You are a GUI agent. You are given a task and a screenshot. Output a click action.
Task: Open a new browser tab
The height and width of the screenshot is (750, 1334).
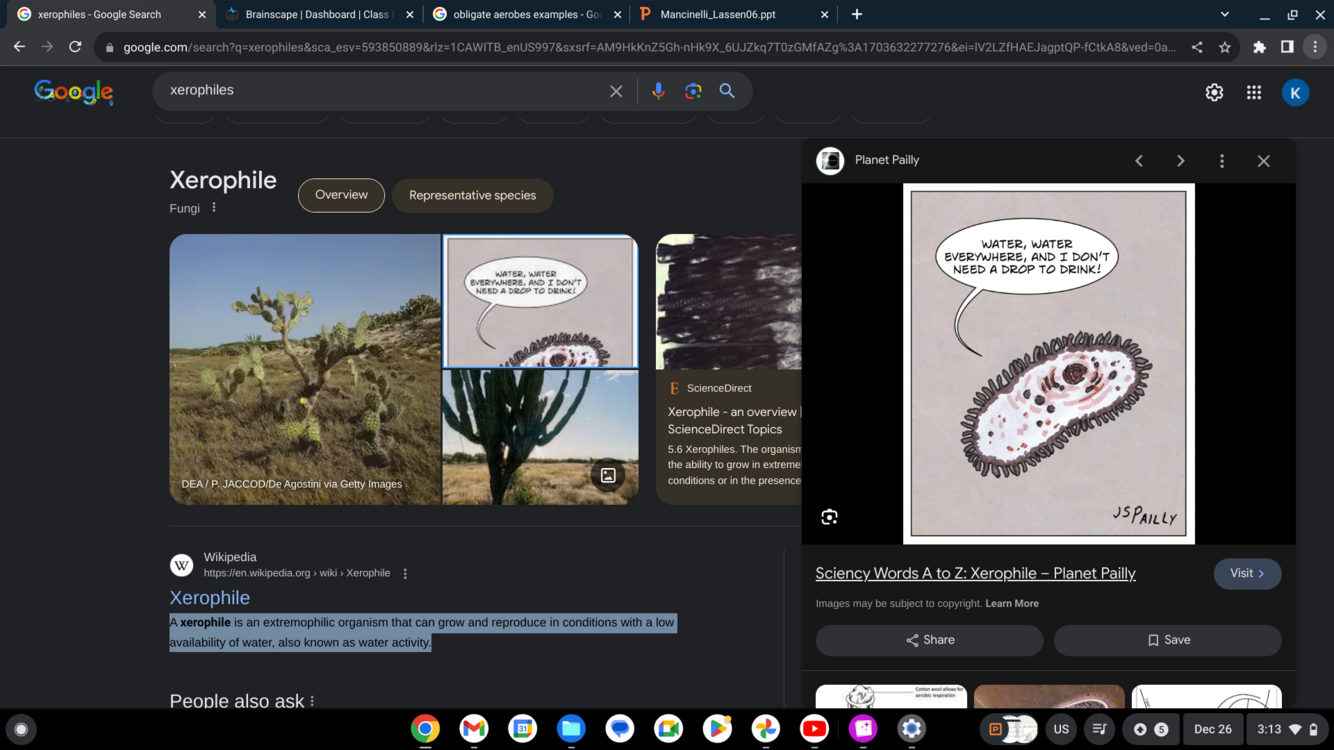857,14
